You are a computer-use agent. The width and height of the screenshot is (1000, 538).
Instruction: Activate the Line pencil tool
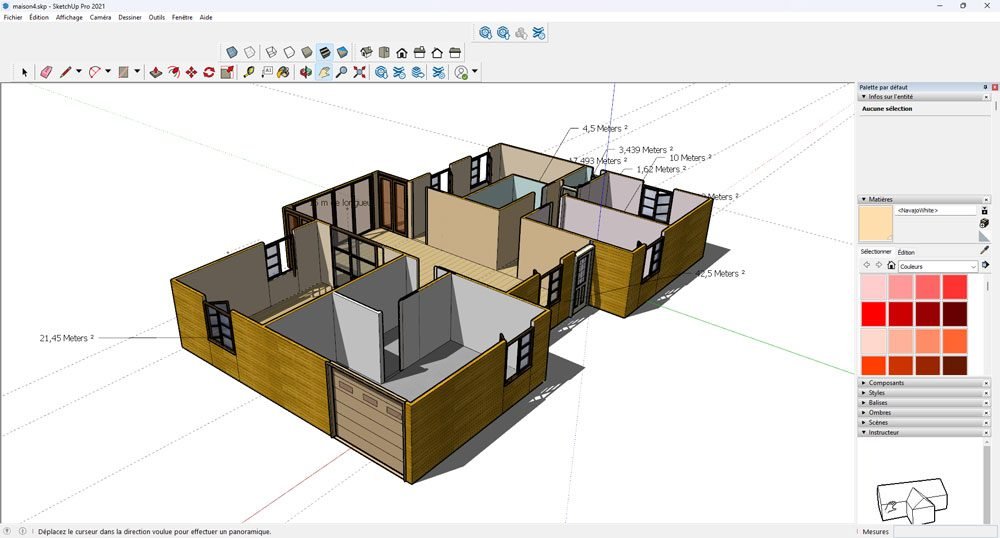pyautogui.click(x=65, y=72)
